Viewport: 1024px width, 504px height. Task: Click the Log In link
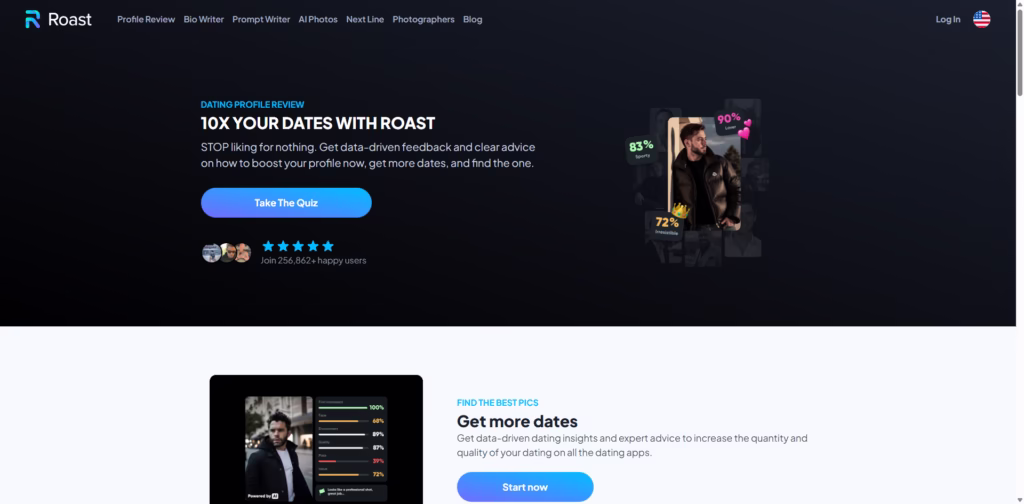[x=948, y=20]
